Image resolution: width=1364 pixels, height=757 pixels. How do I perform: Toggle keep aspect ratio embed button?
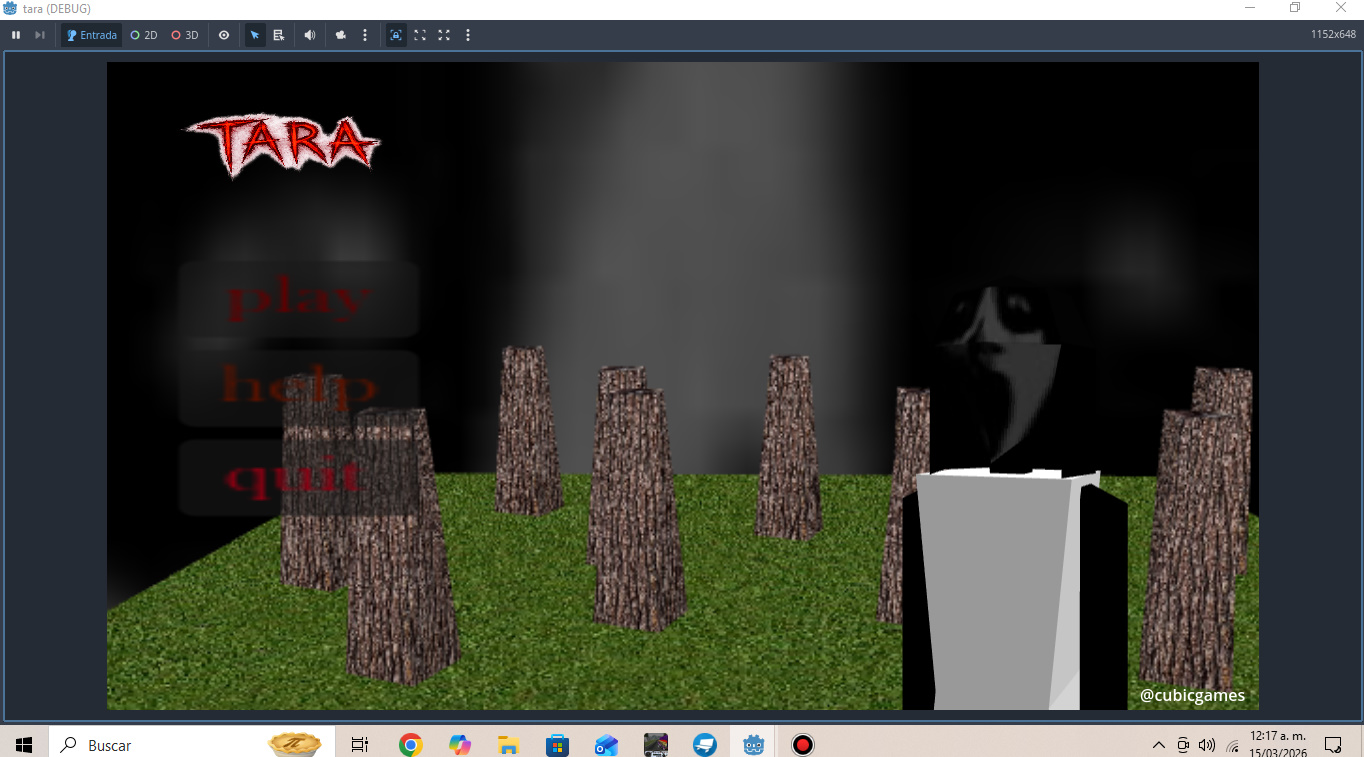tap(396, 35)
